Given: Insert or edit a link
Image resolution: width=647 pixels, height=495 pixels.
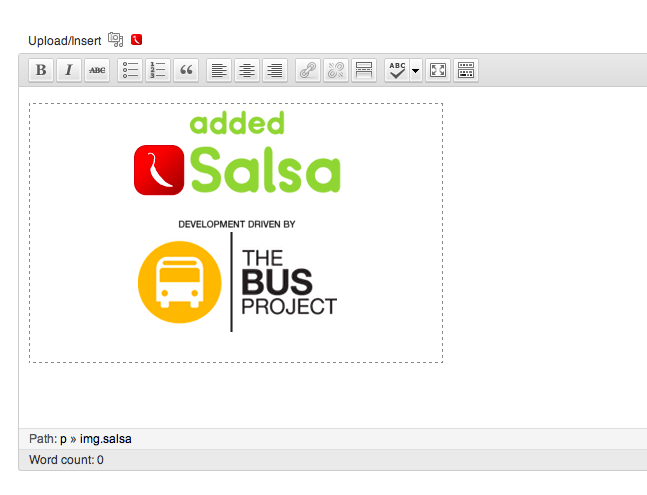Looking at the screenshot, I should pos(308,70).
